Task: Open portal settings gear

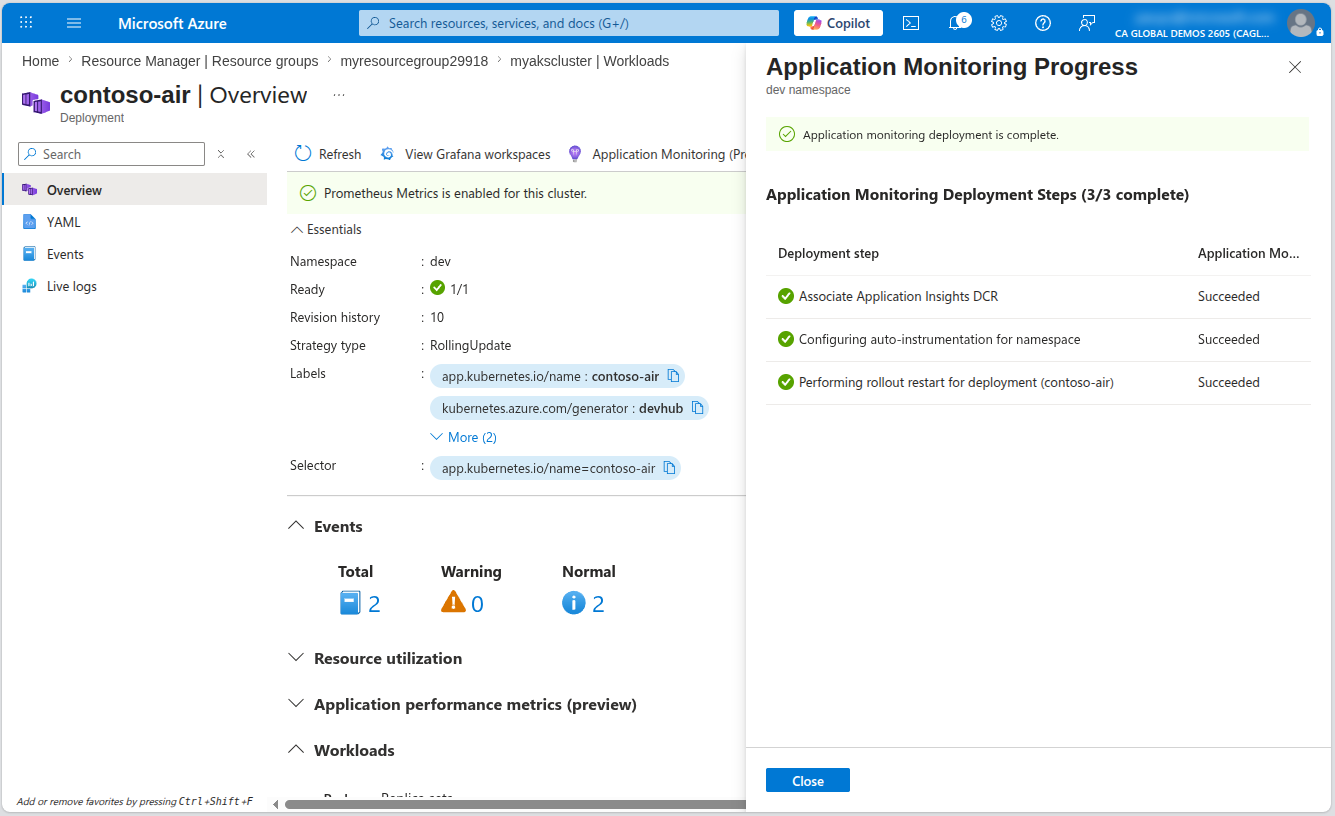Action: click(x=999, y=23)
